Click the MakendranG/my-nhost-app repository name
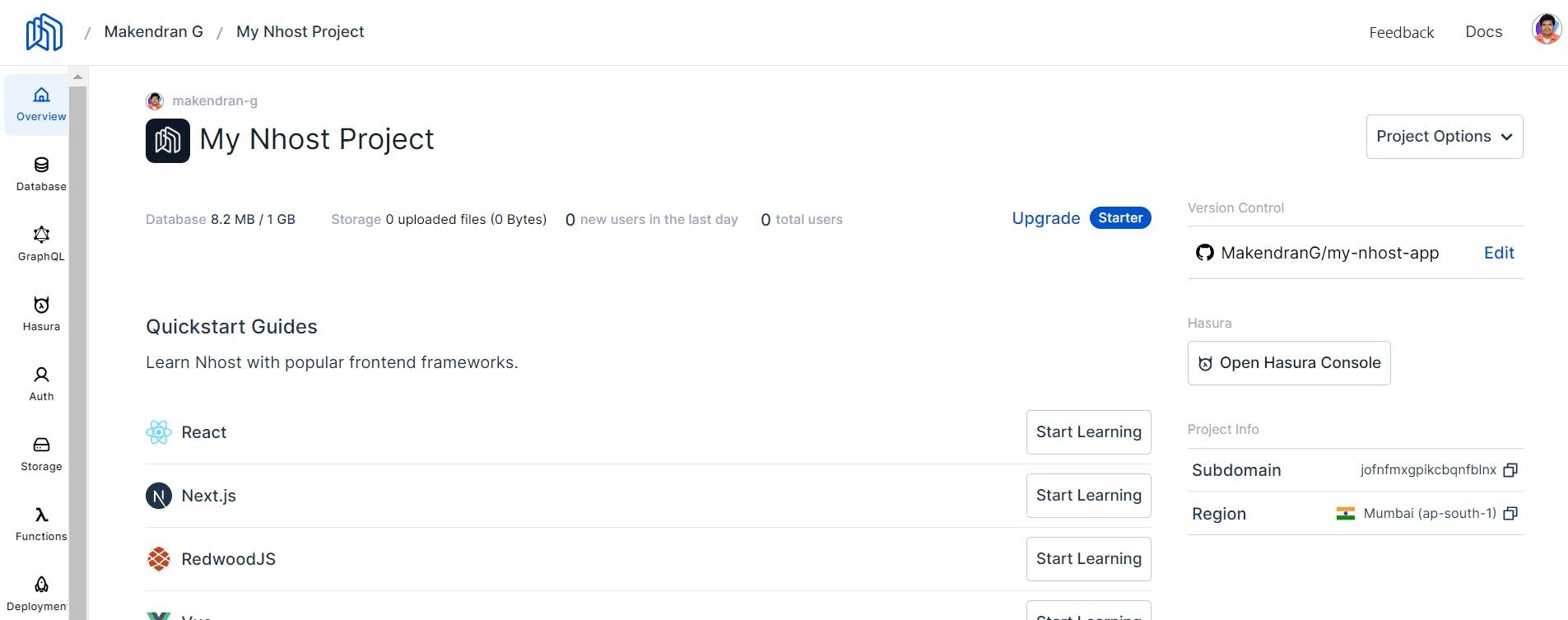Viewport: 1568px width, 620px height. pos(1329,253)
